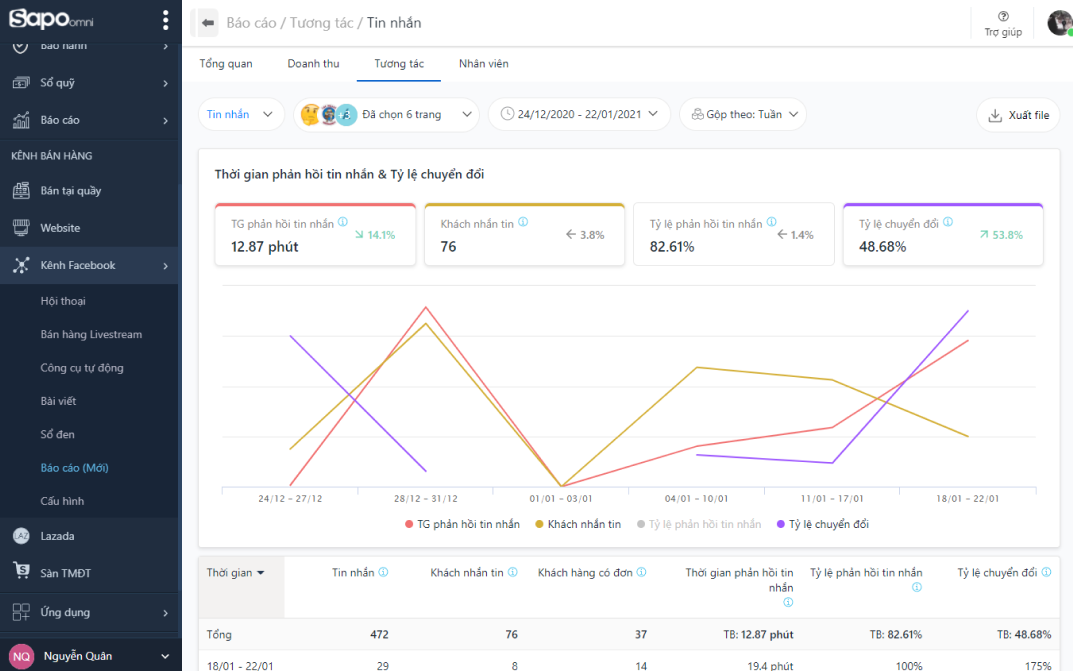Switch to the Nhân viên tab

click(483, 64)
